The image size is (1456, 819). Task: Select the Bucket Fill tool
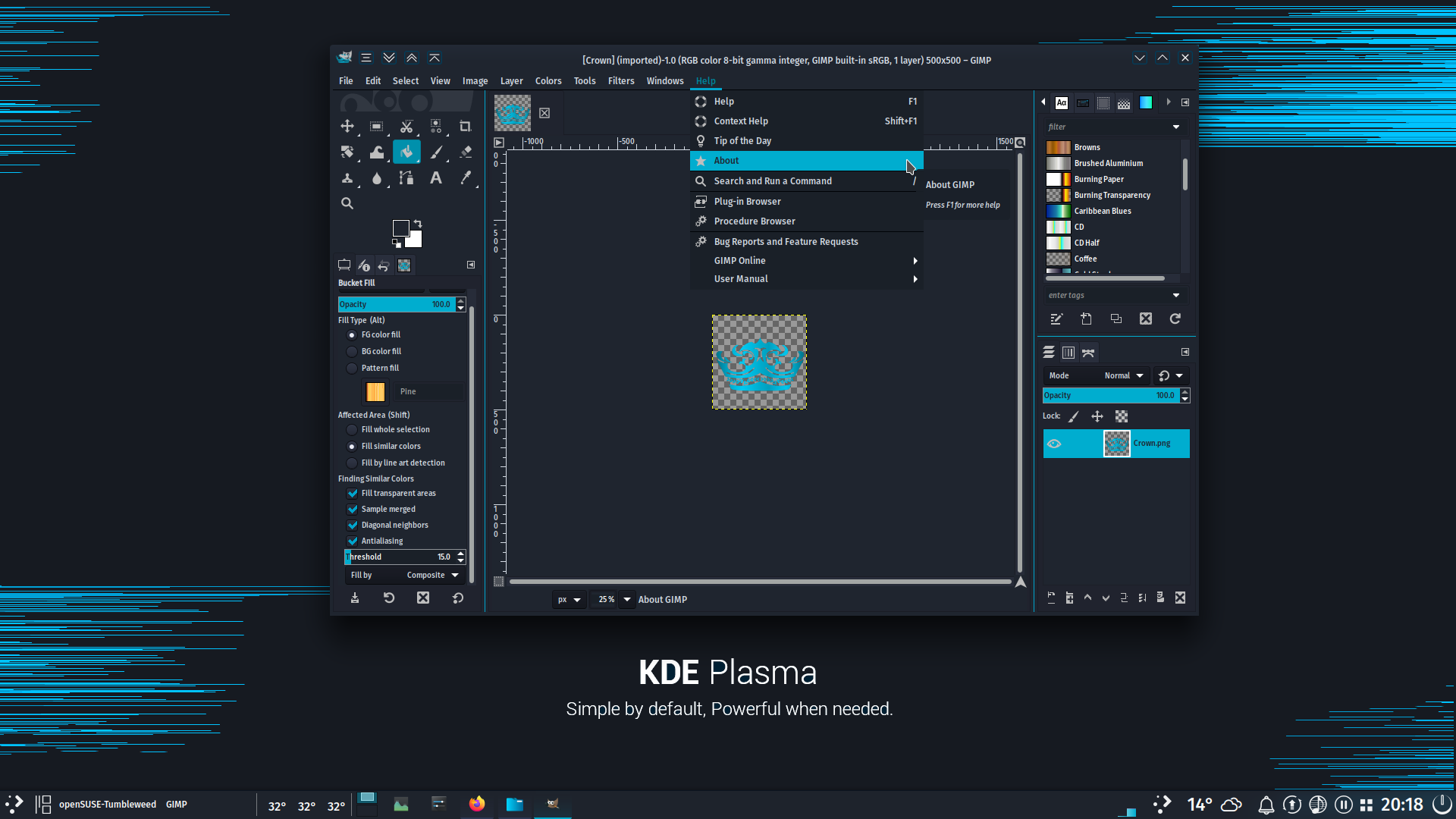[406, 152]
